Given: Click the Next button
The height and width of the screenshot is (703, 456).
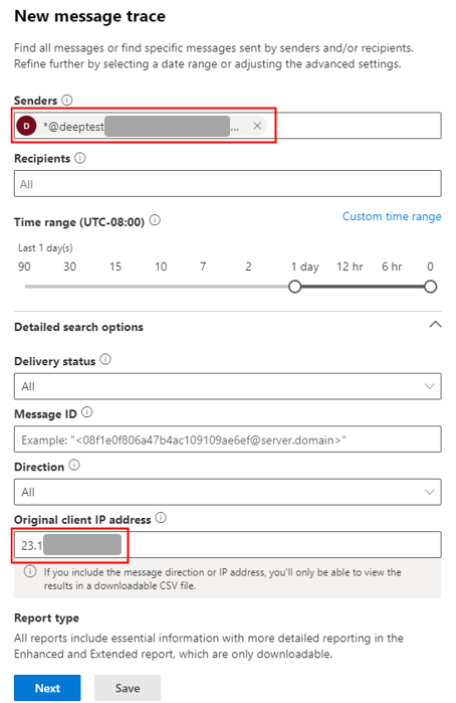Looking at the screenshot, I should [x=47, y=688].
